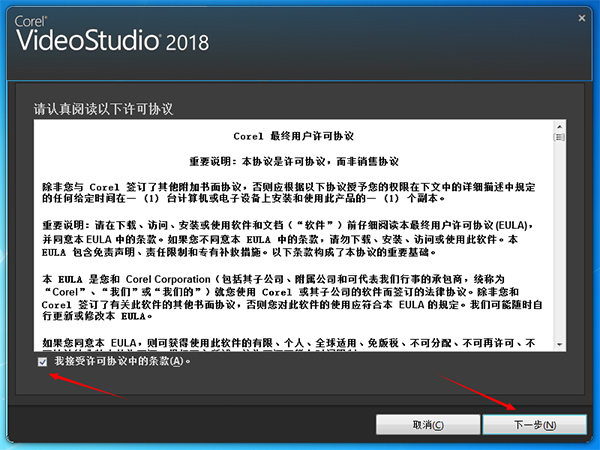This screenshot has height=450, width=600.
Task: Click the small Corel brand text
Action: [x=31, y=21]
